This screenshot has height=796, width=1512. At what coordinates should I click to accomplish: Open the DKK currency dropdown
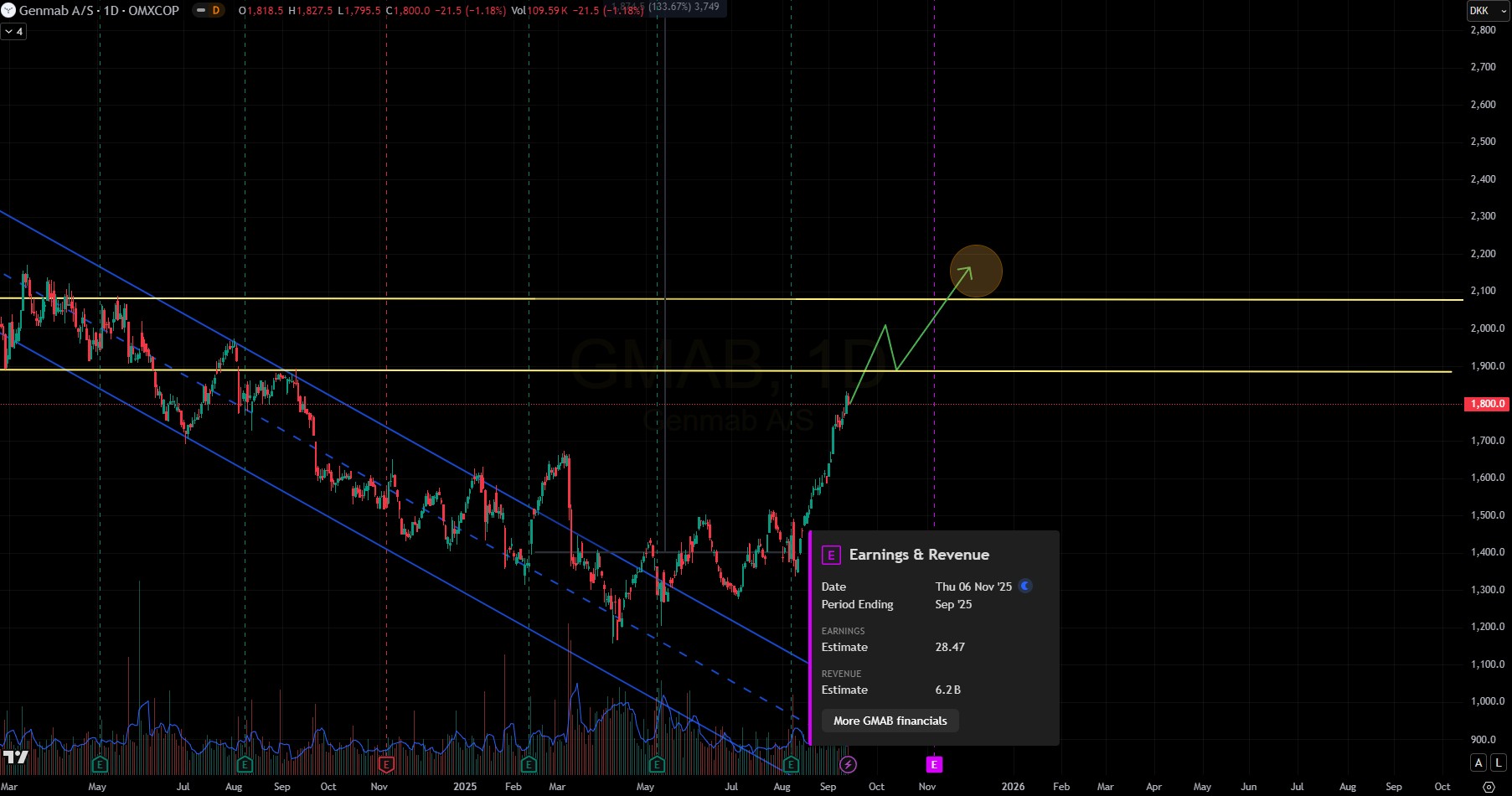1488,11
